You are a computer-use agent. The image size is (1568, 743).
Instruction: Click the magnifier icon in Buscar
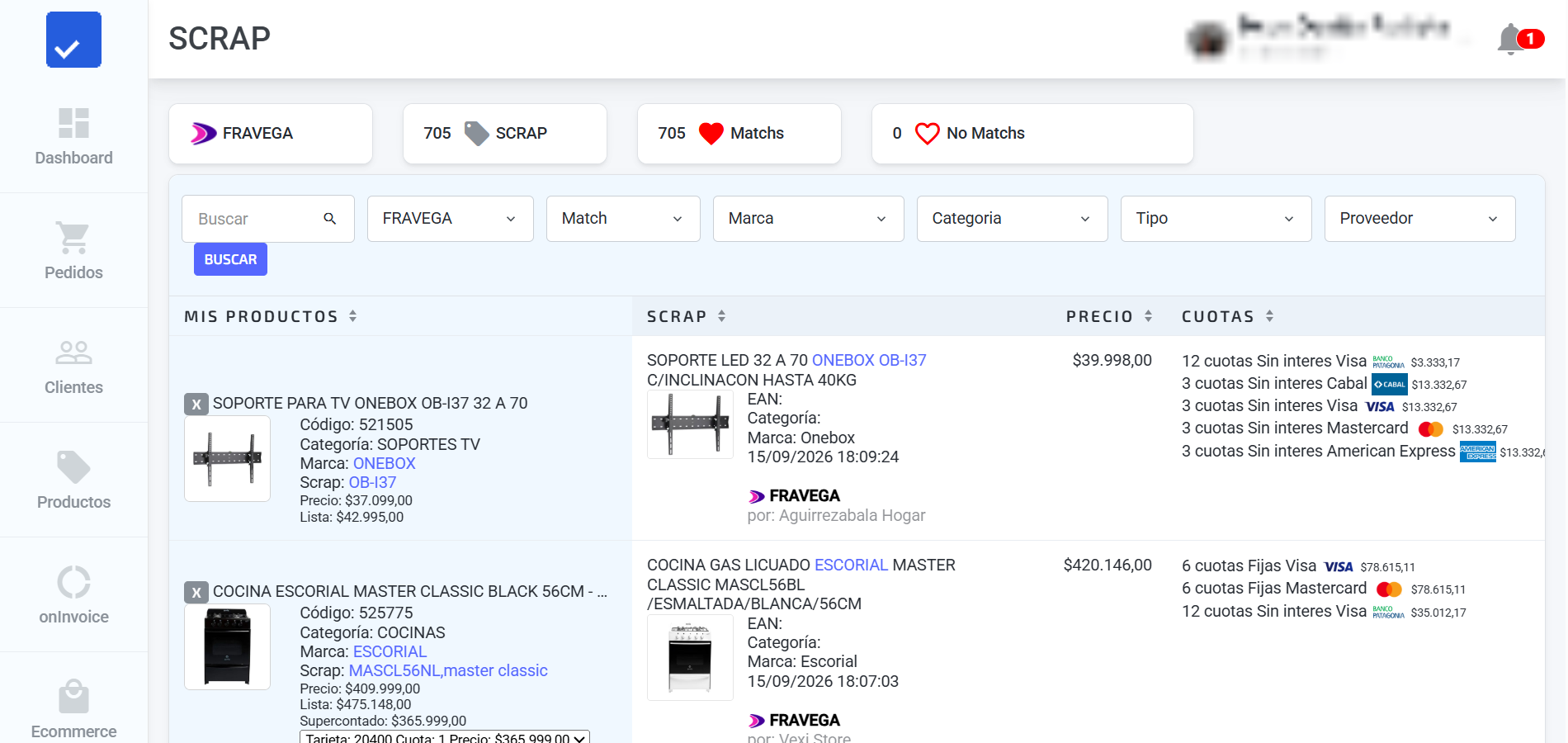[329, 219]
